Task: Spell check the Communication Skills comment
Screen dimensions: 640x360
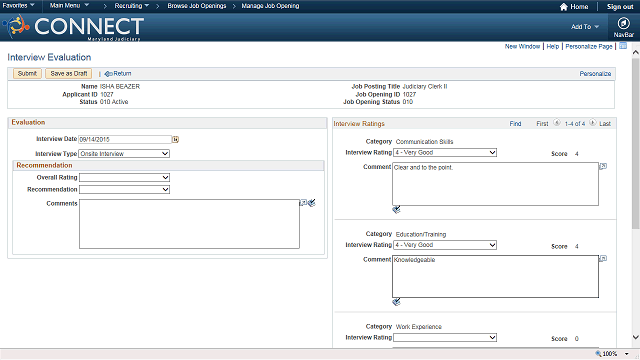Action: (396, 210)
